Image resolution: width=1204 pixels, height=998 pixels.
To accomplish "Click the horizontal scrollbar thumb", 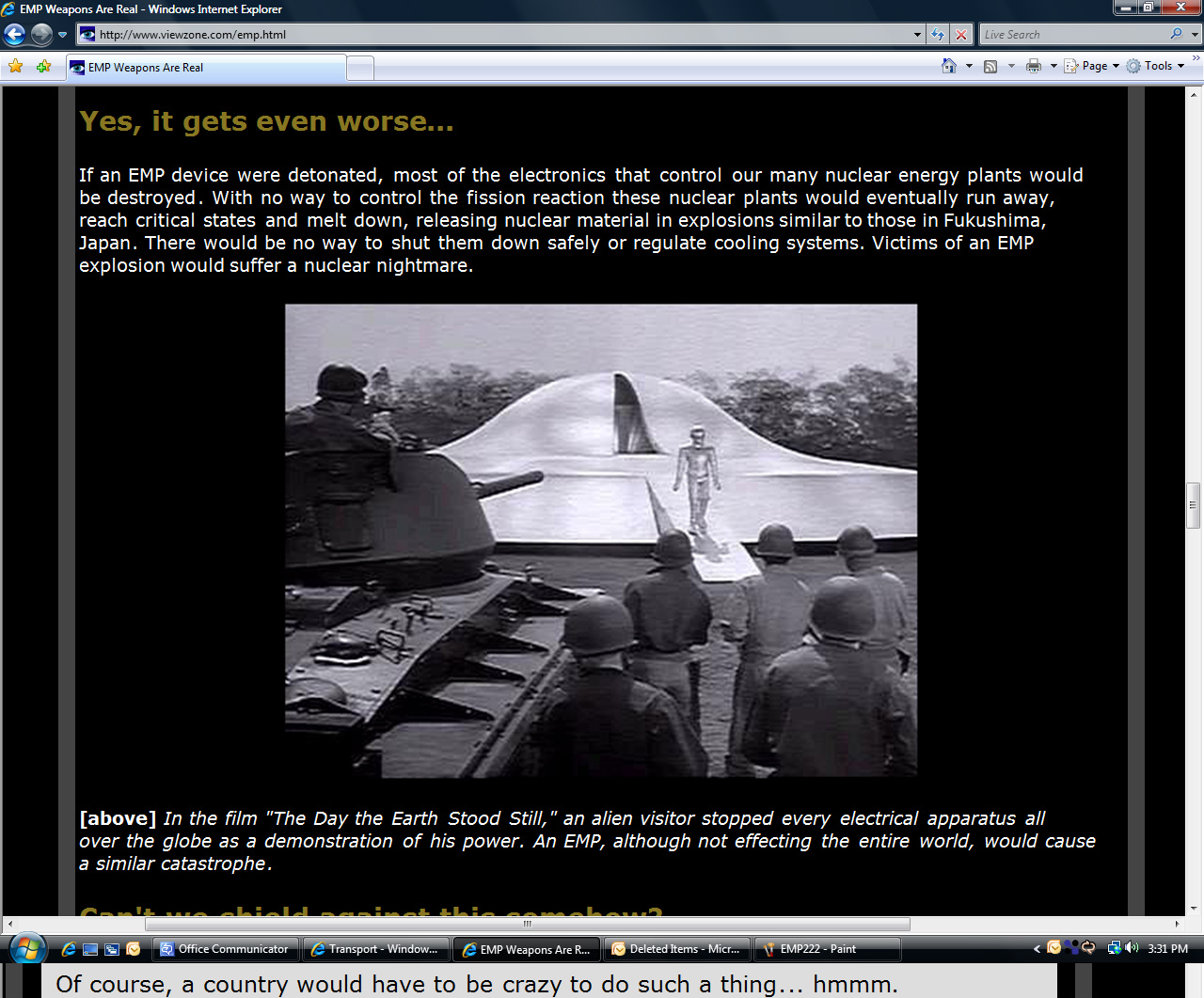I will click(528, 924).
